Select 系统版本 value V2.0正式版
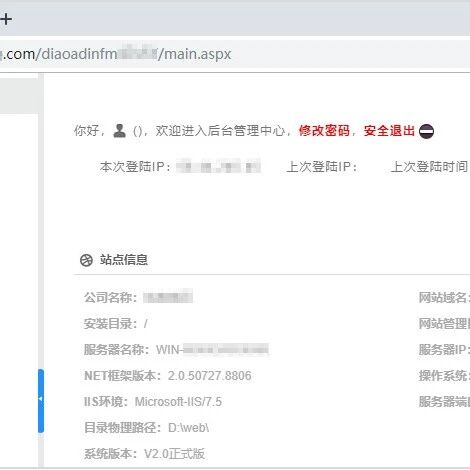Screen dimensions: 470x470 pyautogui.click(x=174, y=454)
